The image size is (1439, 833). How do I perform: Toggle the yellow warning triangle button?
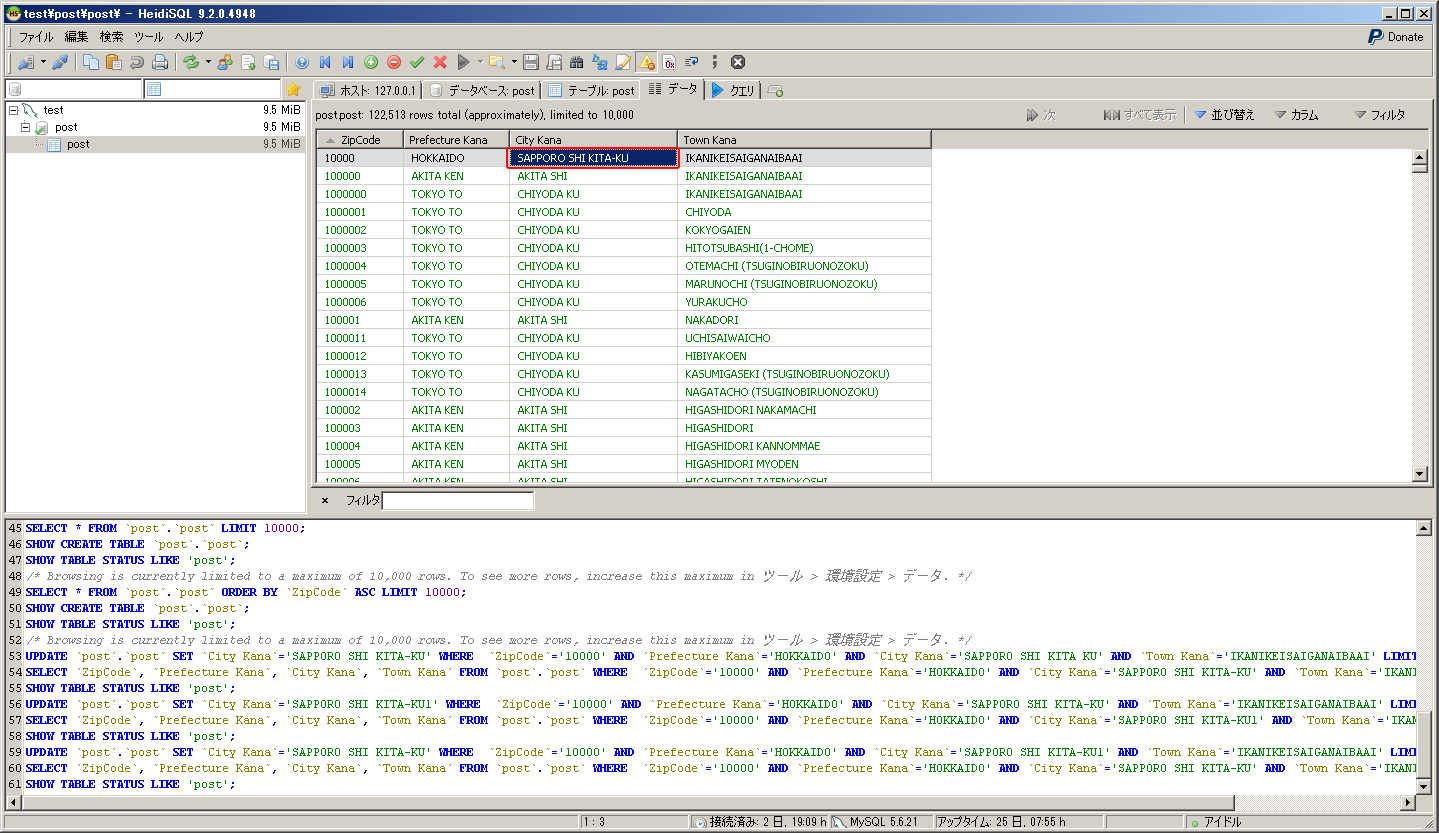click(646, 62)
